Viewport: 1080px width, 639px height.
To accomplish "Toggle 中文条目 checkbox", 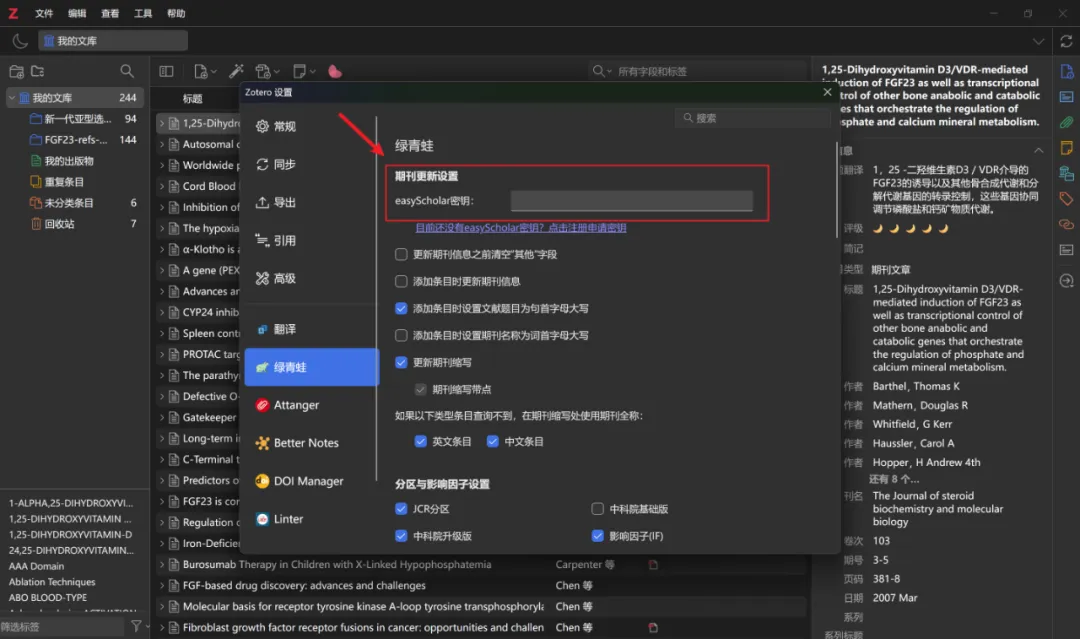I will coord(492,441).
